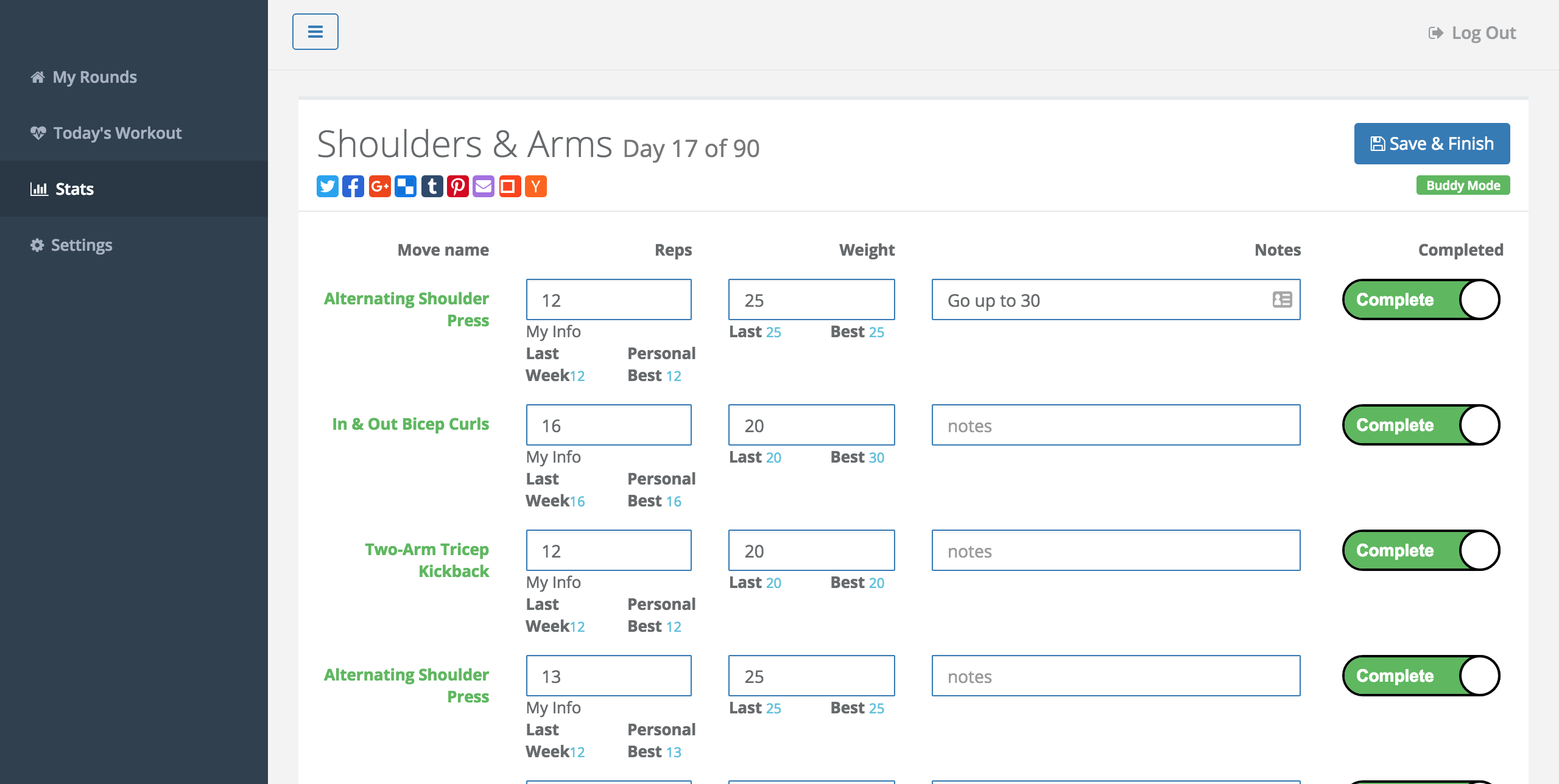1559x784 pixels.
Task: Click 'Day 17 of 90' heading text
Action: (691, 149)
